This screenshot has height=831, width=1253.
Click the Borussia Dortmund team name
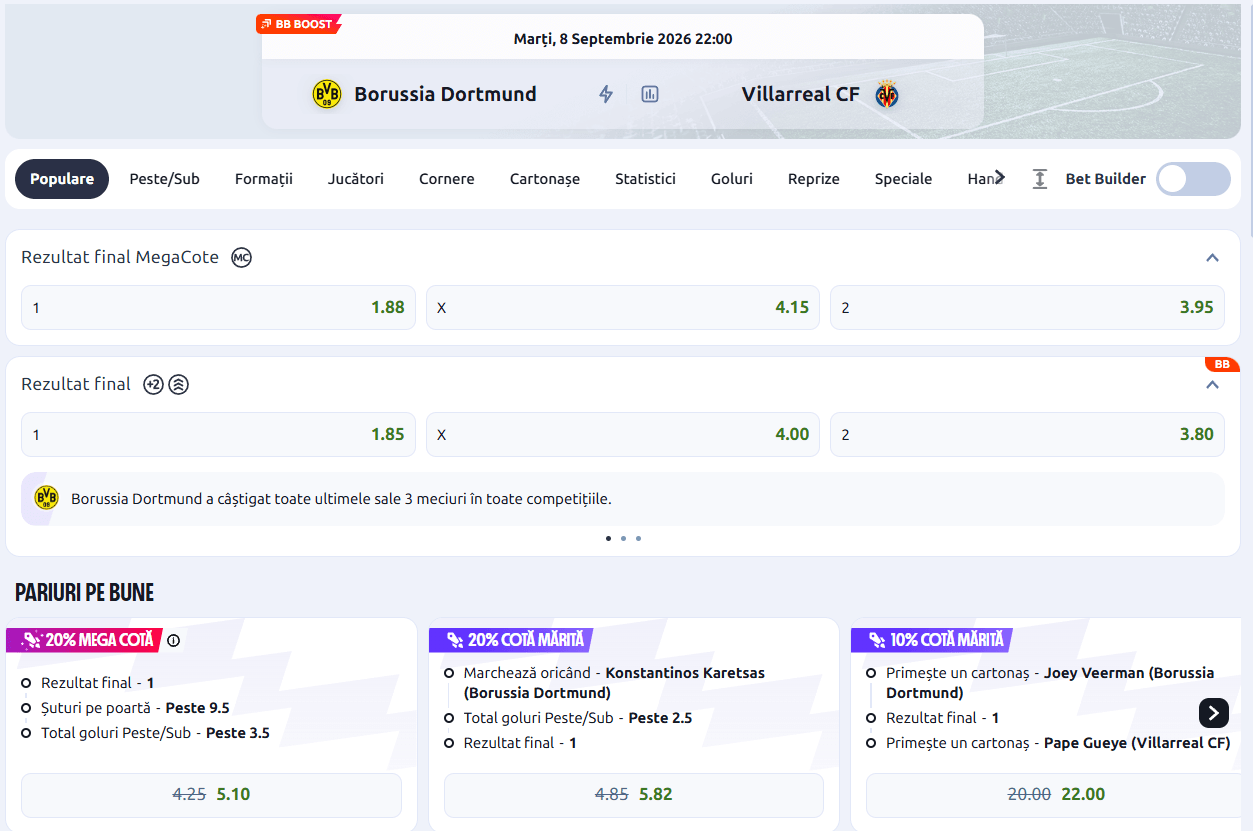[x=446, y=95]
